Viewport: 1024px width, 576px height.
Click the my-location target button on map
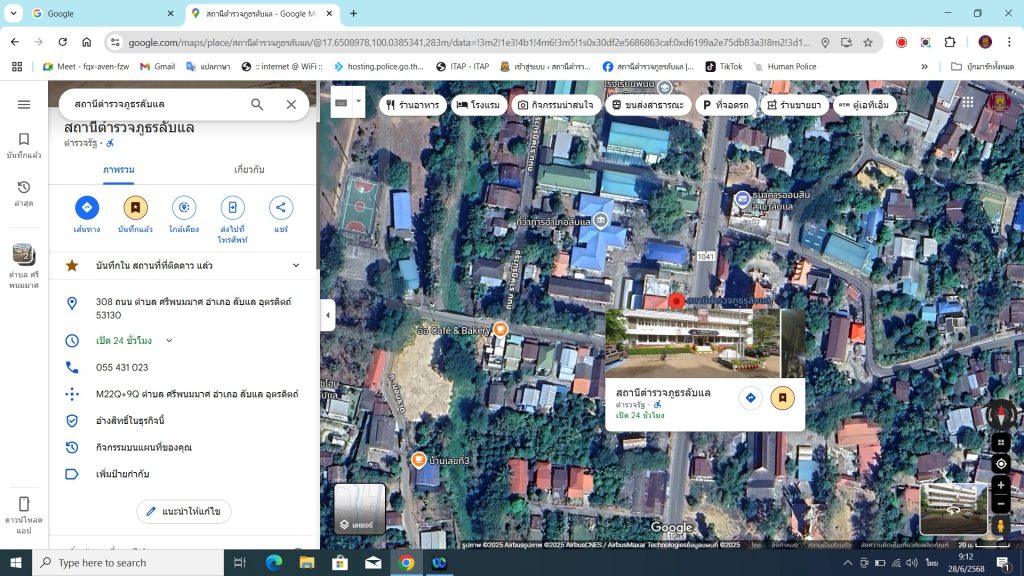(x=1001, y=463)
